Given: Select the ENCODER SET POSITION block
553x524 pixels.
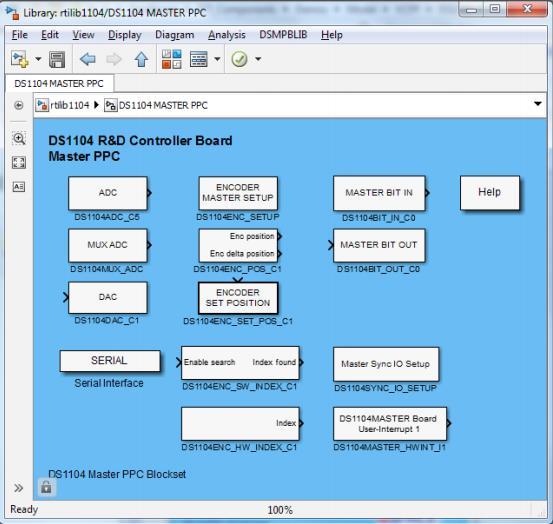Looking at the screenshot, I should click(x=238, y=298).
